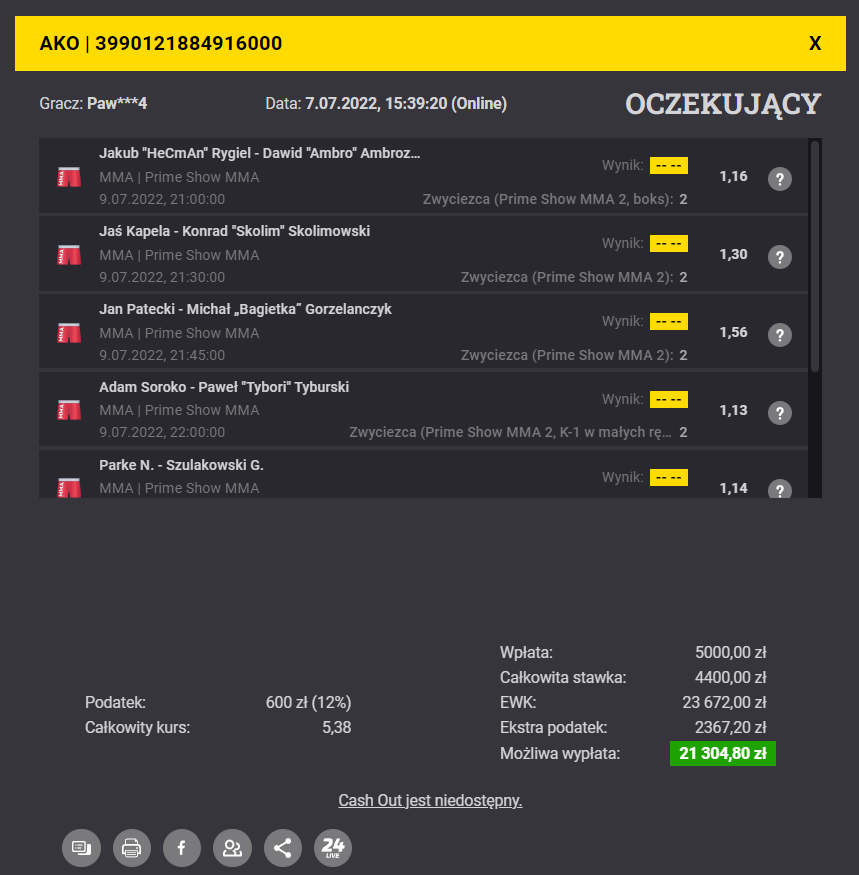Click title Jan Patecki - Michał Bagietka Gorzelanczyk
The height and width of the screenshot is (875, 859).
[246, 309]
